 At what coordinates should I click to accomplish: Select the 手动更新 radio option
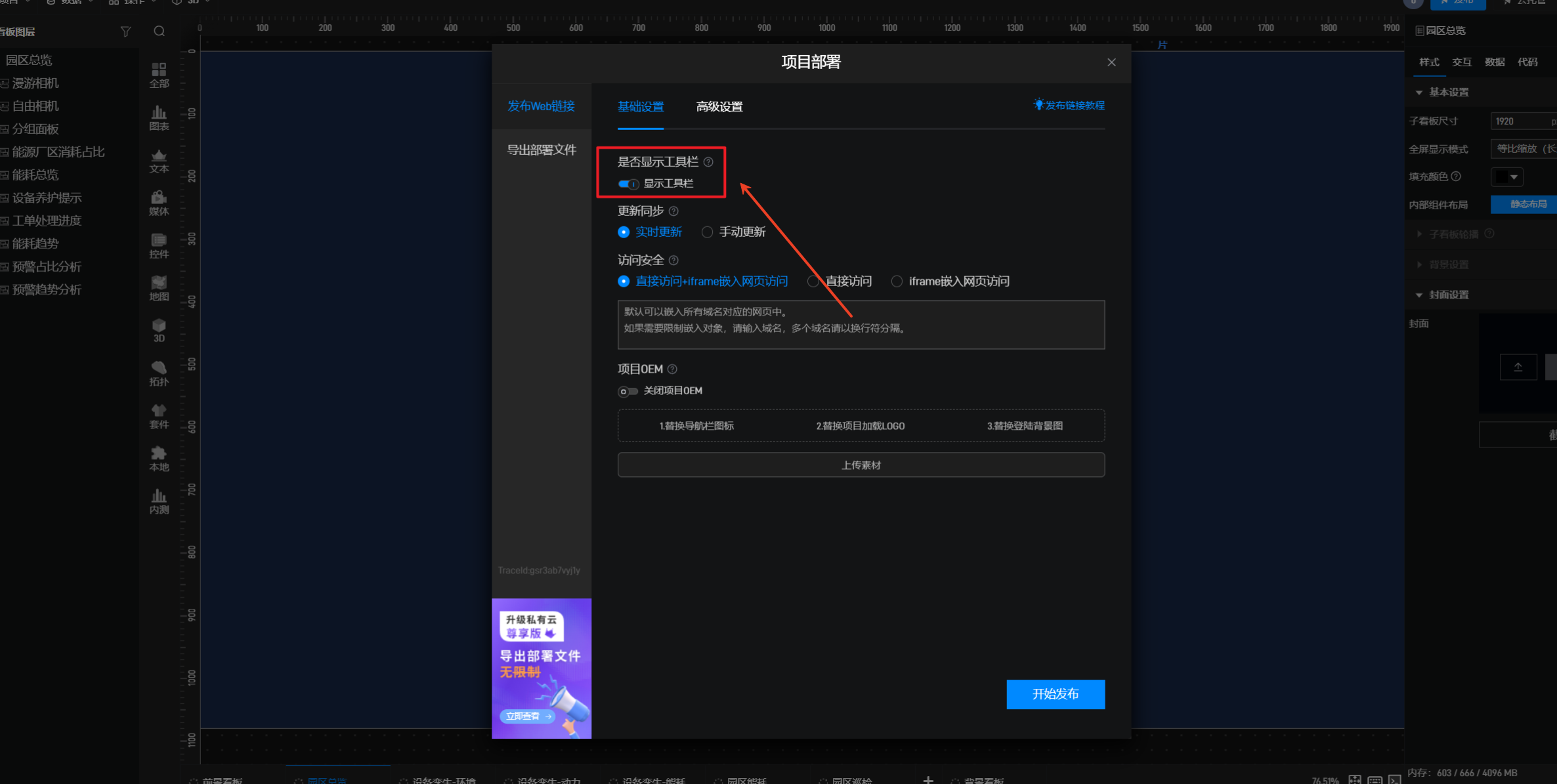tap(707, 232)
